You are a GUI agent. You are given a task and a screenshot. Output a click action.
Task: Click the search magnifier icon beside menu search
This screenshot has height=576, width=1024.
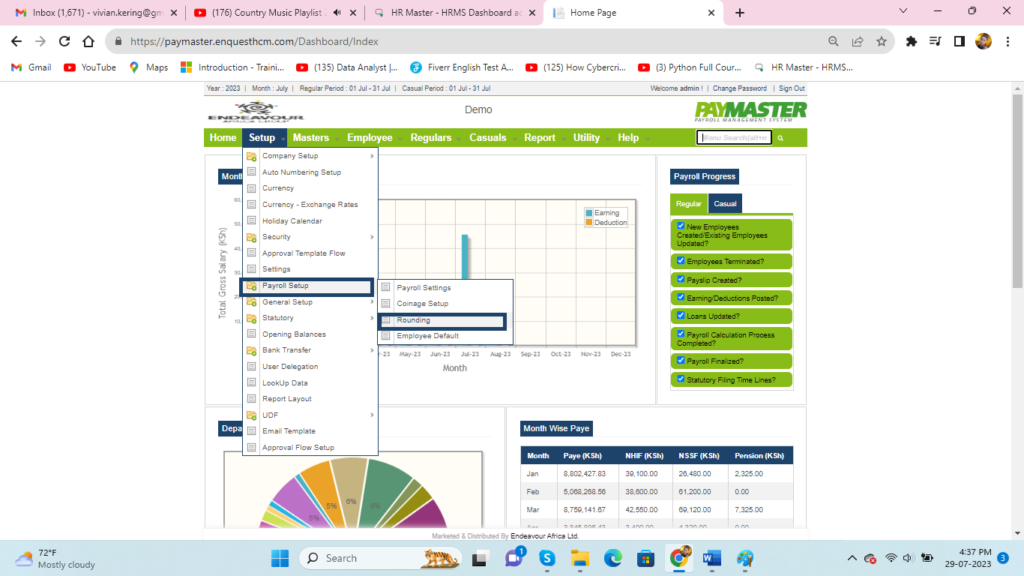pos(781,138)
